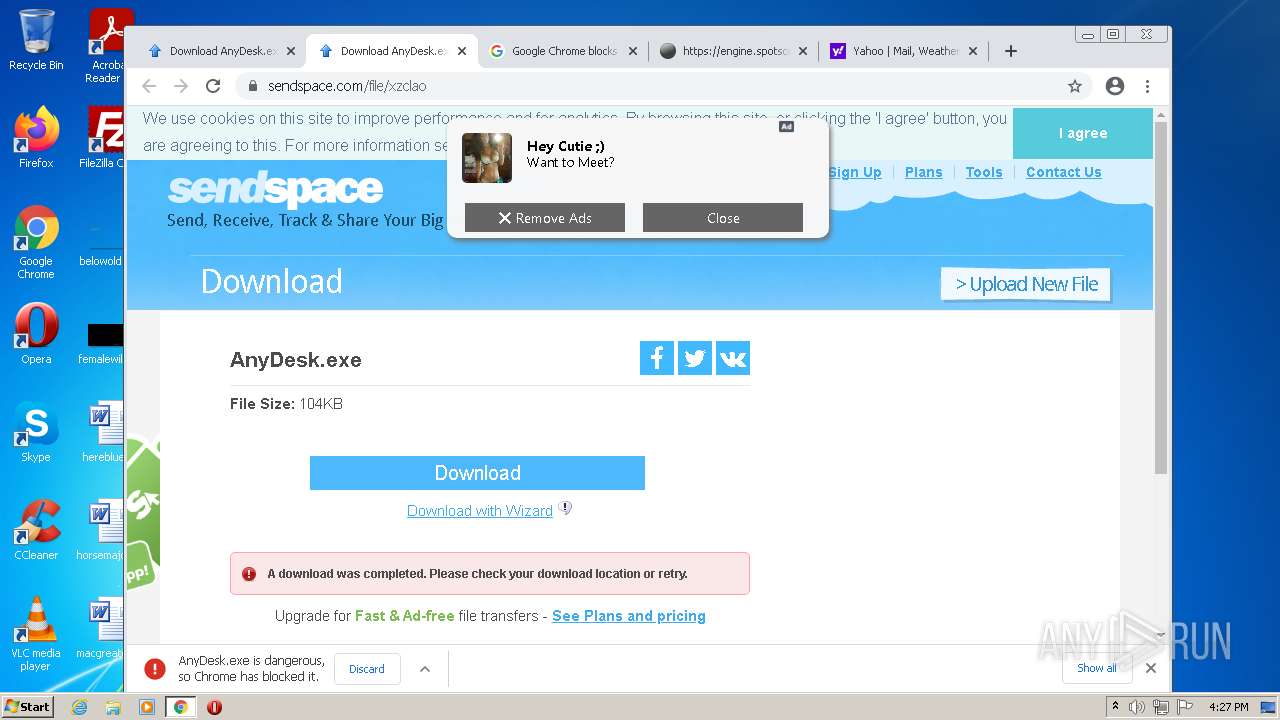Click the sendspace logo
Image resolution: width=1280 pixels, height=720 pixels.
click(x=275, y=188)
